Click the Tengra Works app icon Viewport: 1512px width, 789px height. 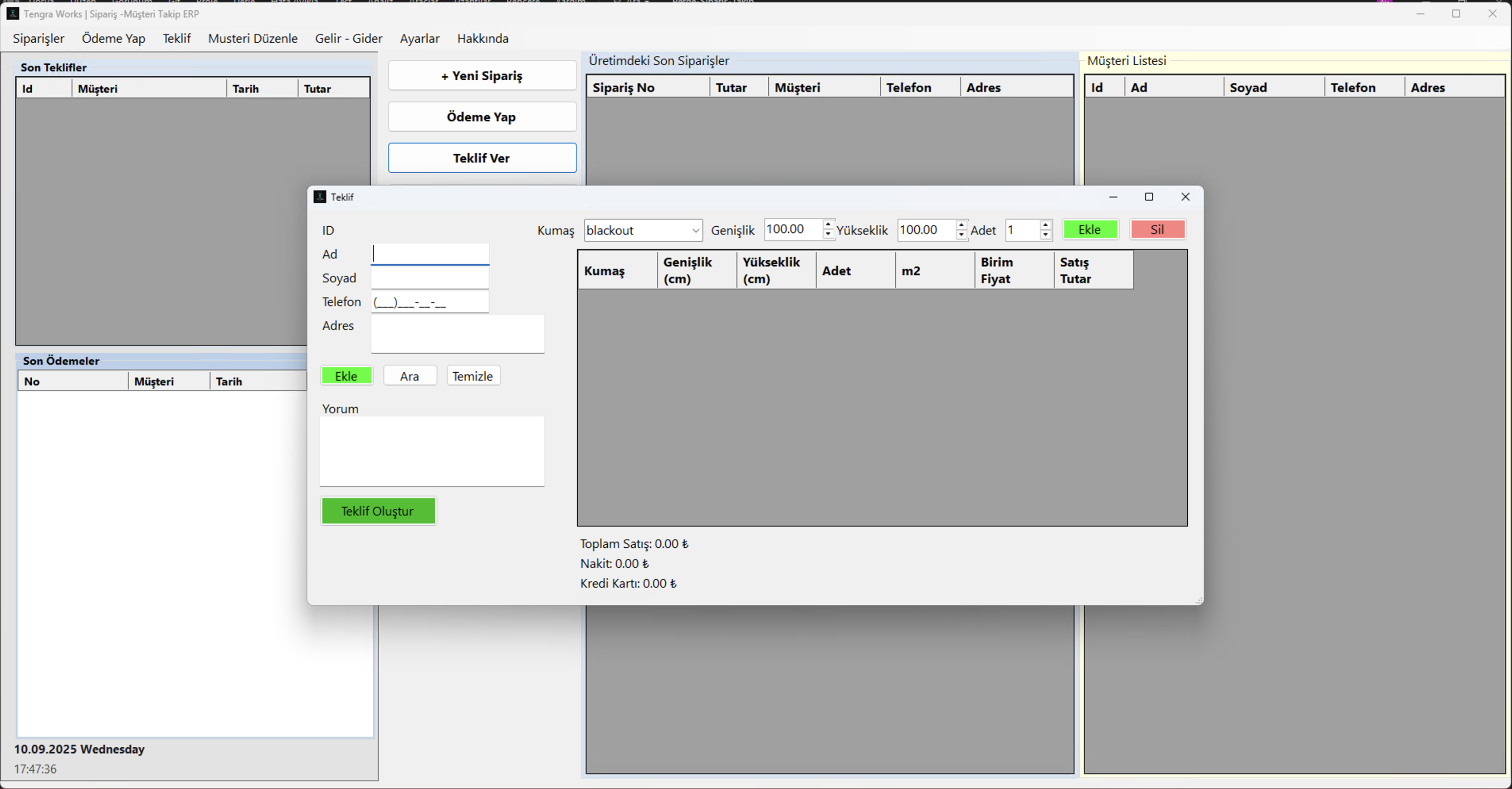click(x=12, y=14)
